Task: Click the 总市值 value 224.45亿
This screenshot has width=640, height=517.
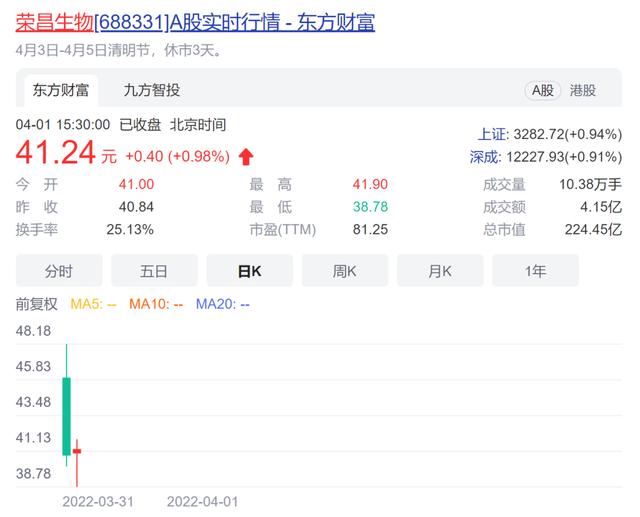Action: click(x=593, y=229)
